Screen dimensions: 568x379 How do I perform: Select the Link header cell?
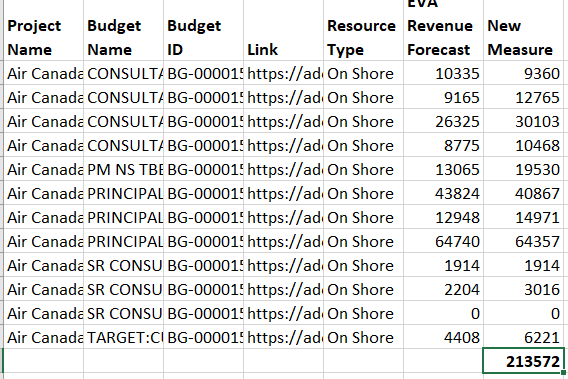[284, 30]
